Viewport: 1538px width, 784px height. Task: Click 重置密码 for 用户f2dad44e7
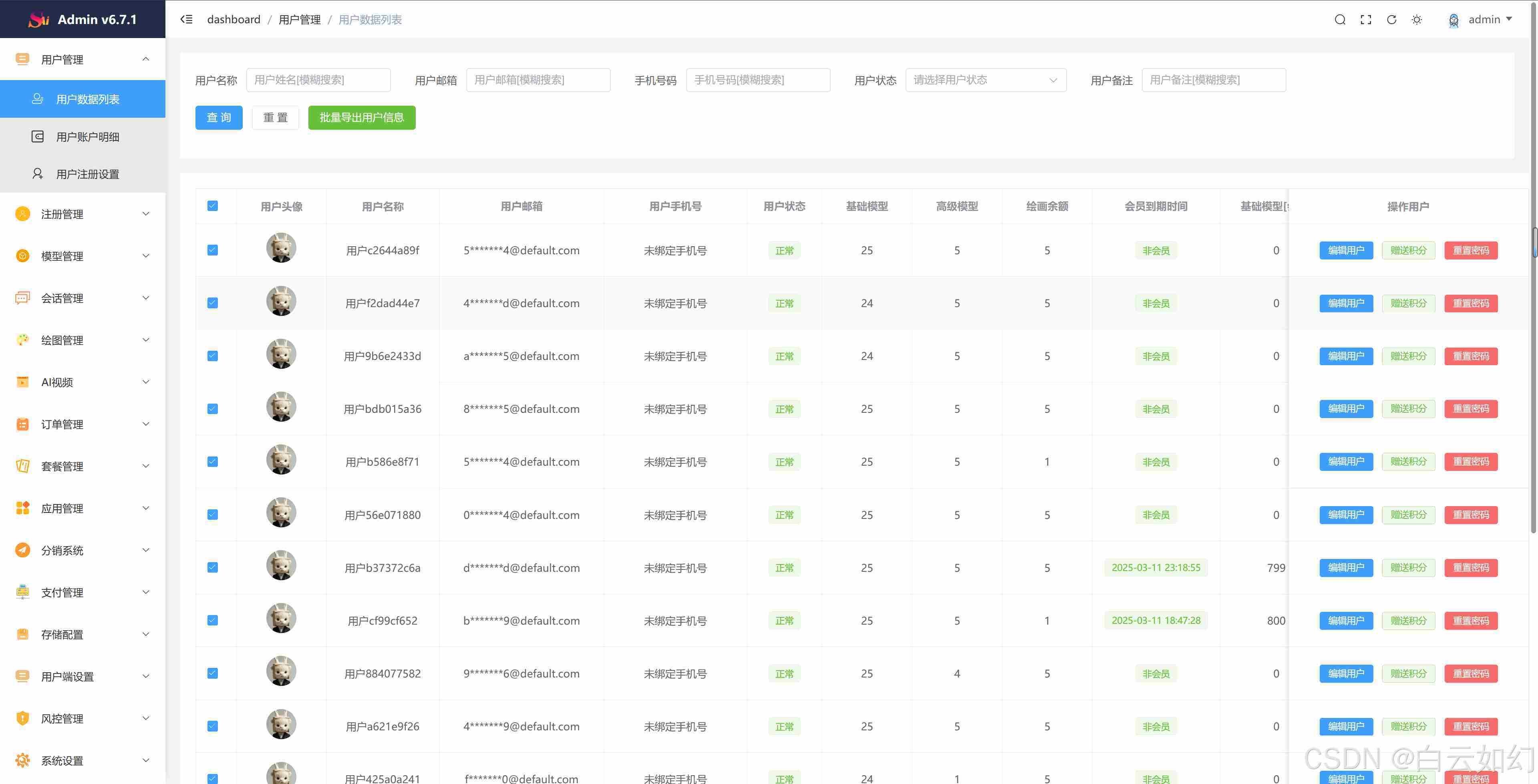(x=1471, y=304)
